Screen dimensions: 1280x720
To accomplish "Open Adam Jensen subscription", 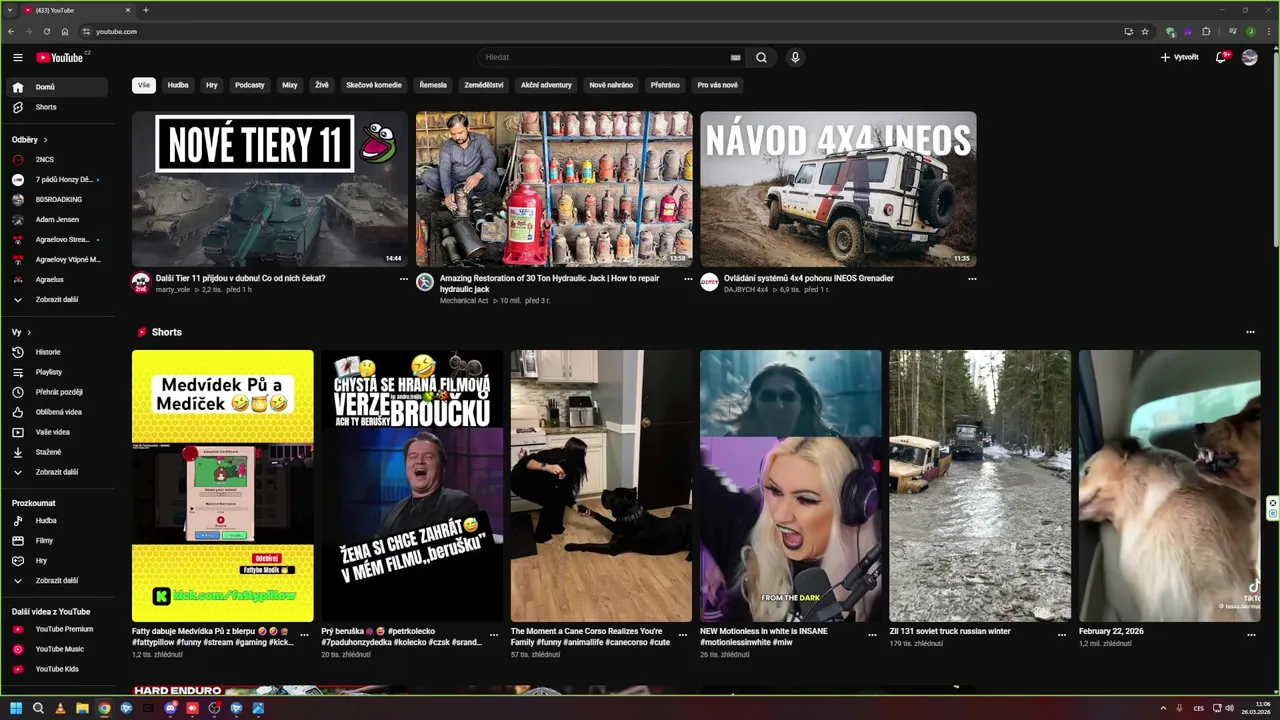I will coord(58,220).
